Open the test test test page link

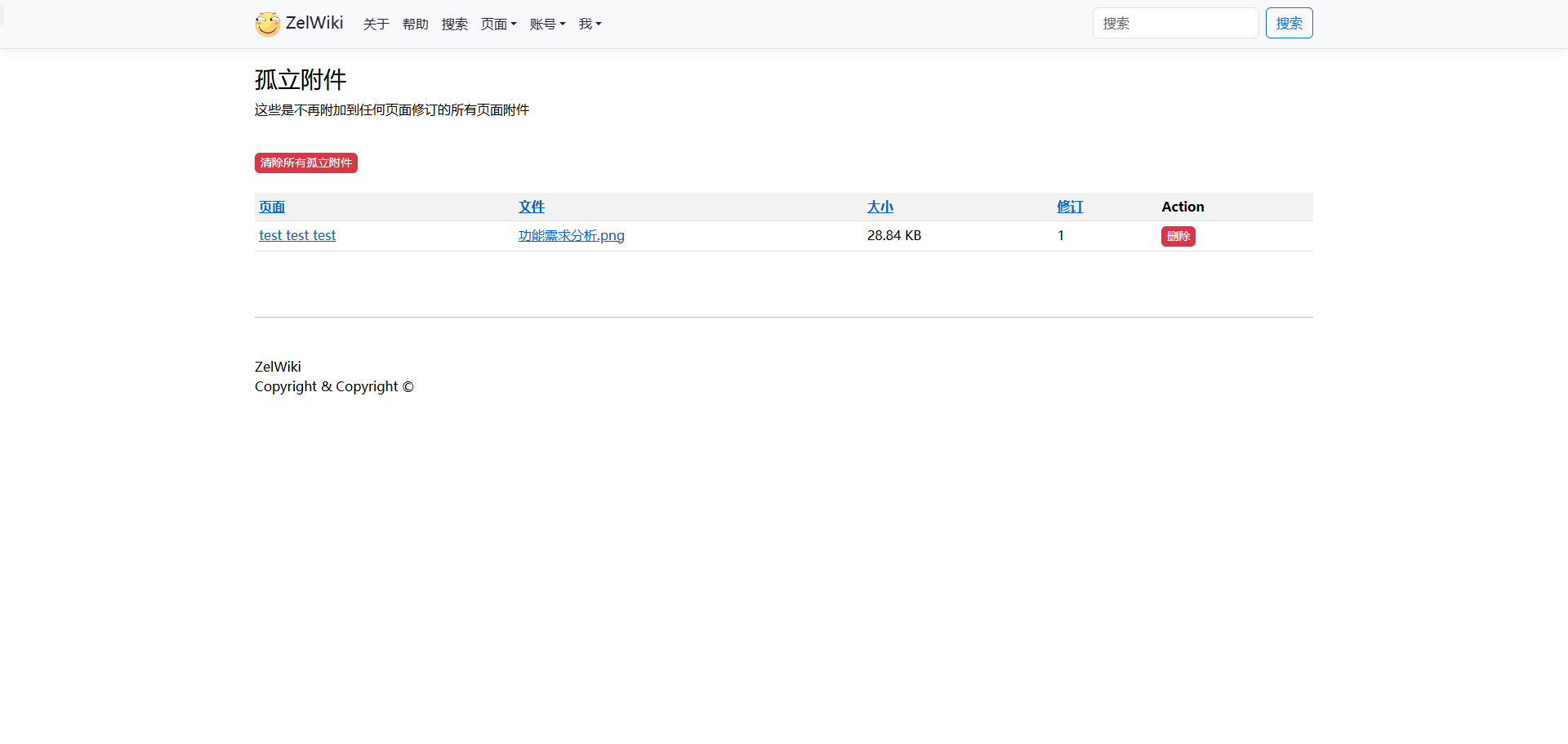tap(297, 236)
